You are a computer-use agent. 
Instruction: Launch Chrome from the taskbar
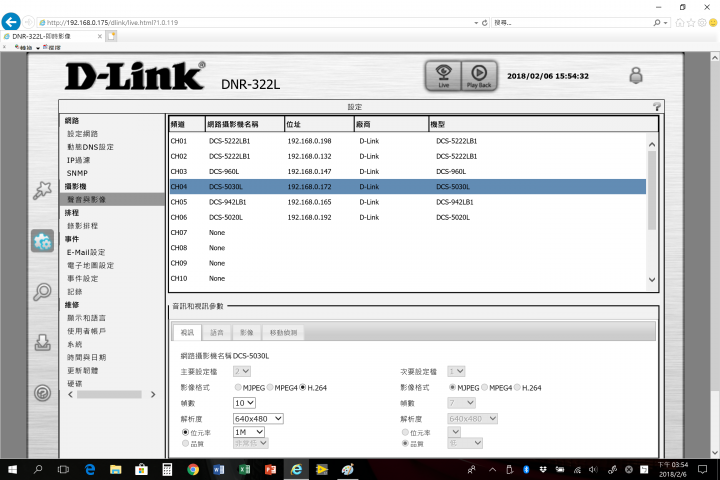(193, 469)
